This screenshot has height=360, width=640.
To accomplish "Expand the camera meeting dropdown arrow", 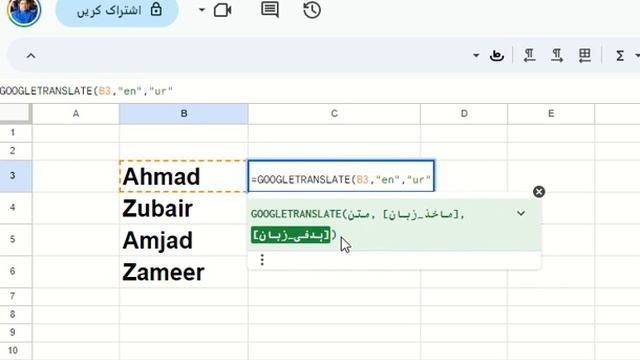I will click(x=202, y=10).
